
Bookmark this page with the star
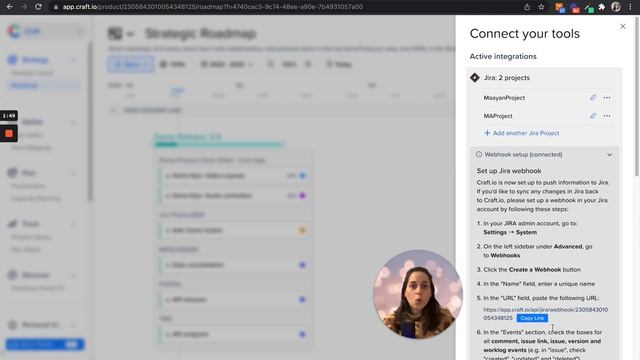(x=541, y=7)
